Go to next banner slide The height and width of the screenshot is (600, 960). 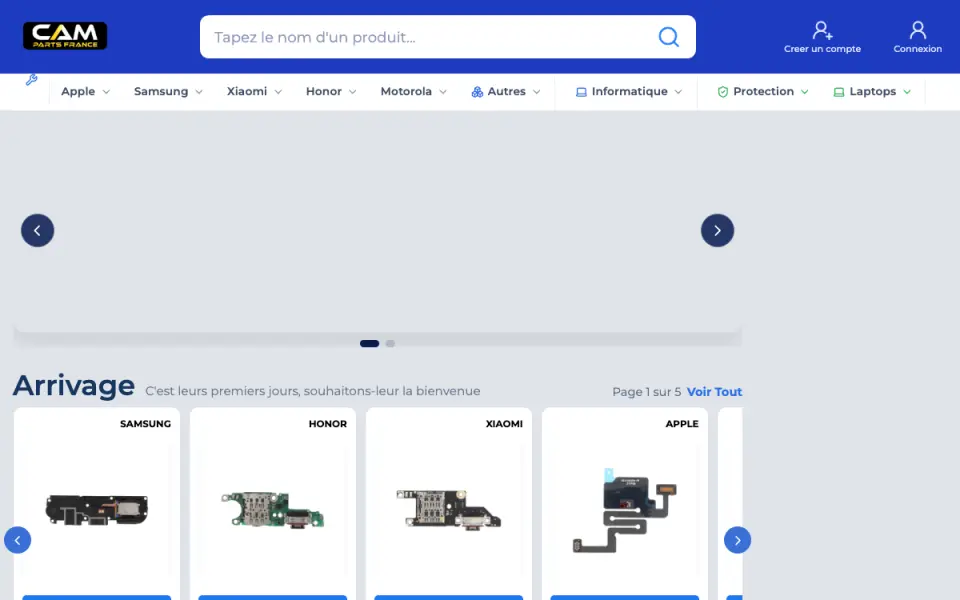click(x=717, y=230)
